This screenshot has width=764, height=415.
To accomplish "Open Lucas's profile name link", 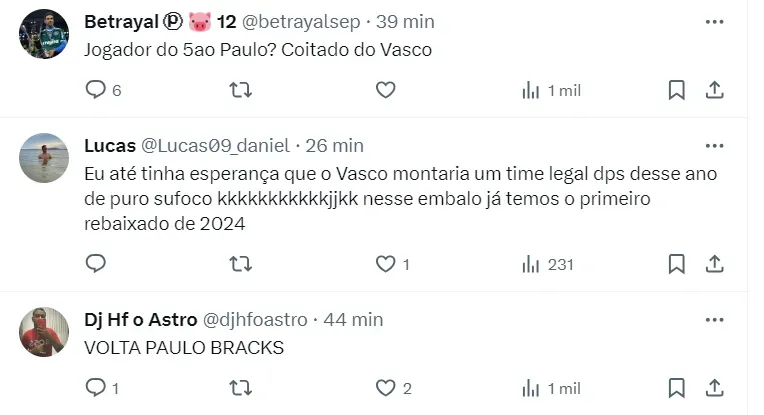I will (x=109, y=146).
